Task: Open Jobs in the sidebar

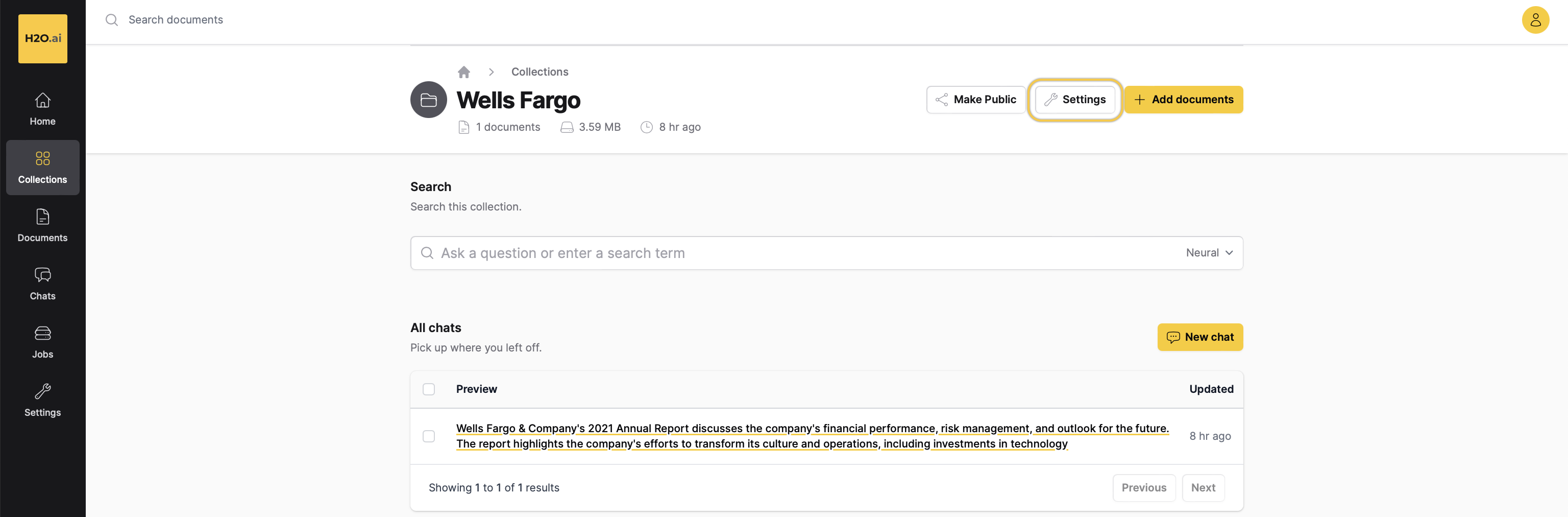Action: pyautogui.click(x=42, y=342)
